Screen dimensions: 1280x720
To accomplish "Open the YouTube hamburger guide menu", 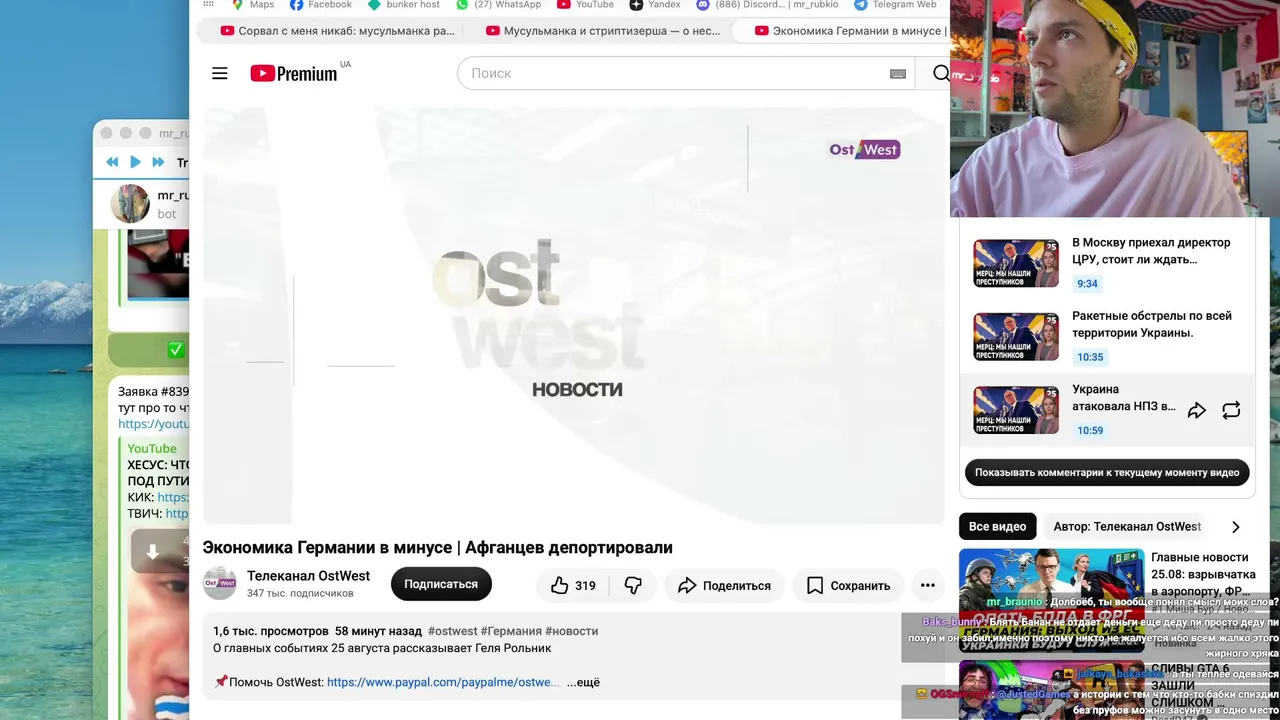I will click(x=220, y=73).
